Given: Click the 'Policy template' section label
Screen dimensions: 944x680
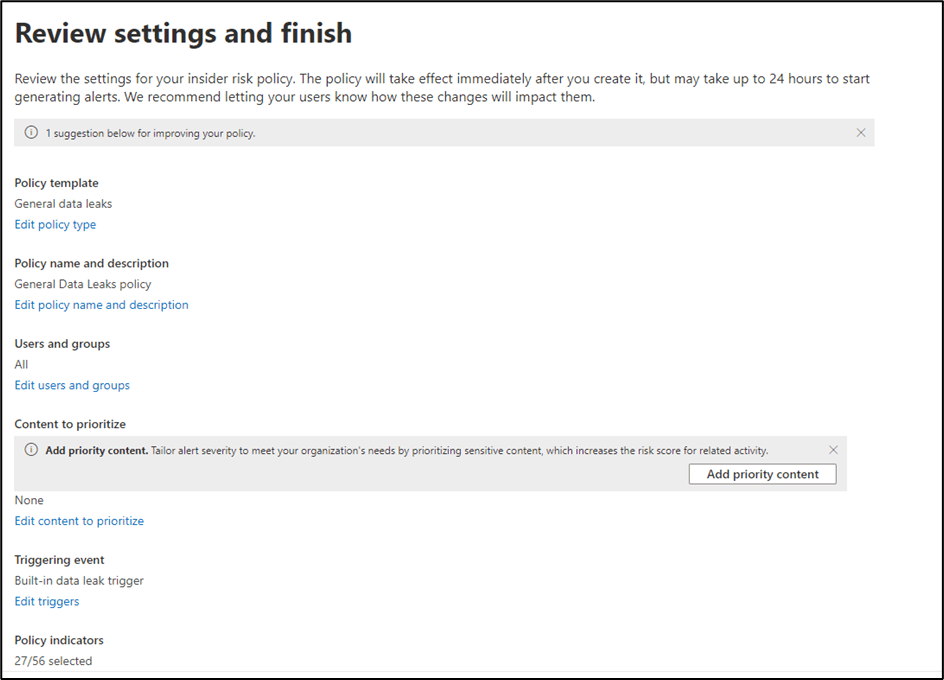Looking at the screenshot, I should [56, 183].
